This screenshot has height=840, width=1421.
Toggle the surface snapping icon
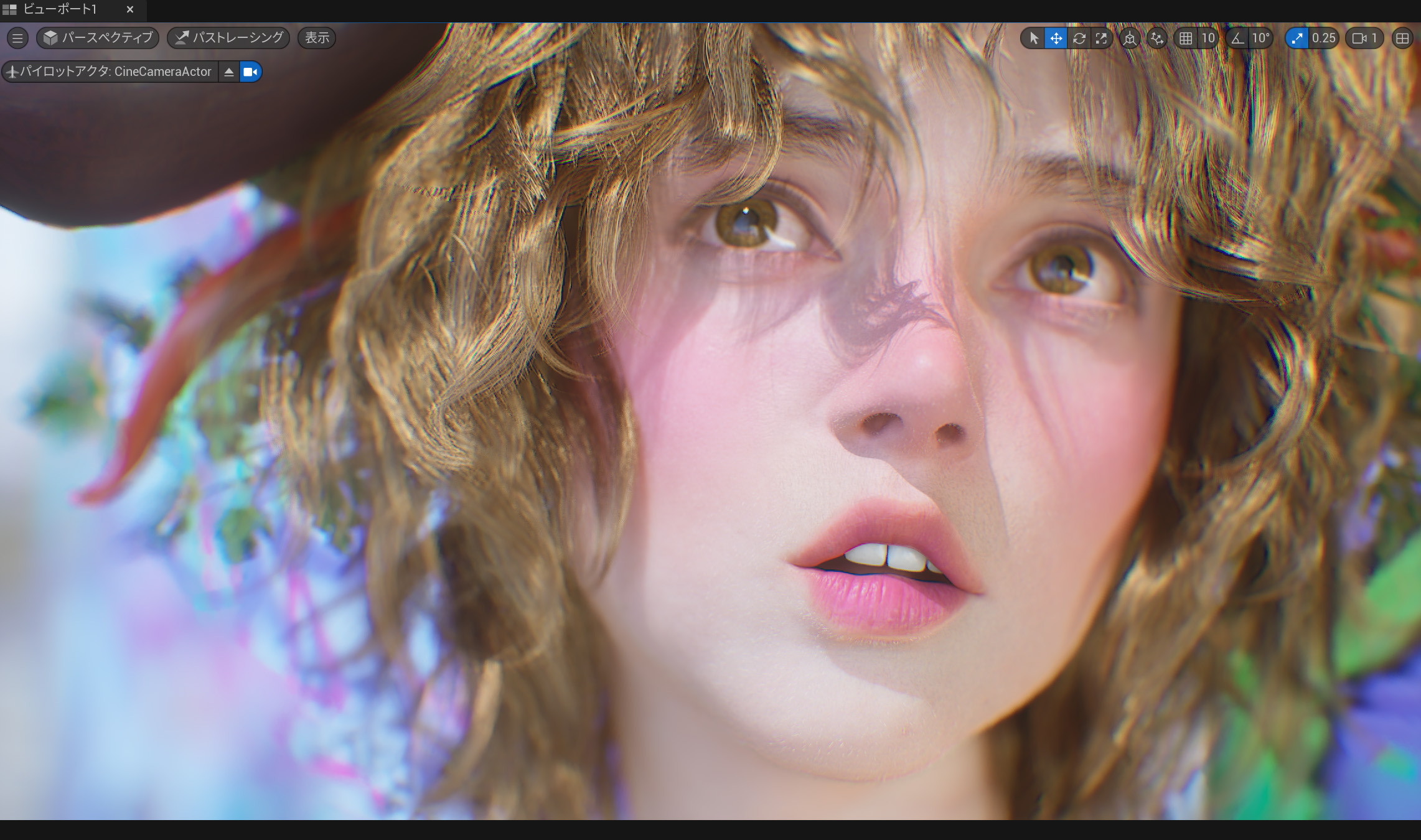1157,39
